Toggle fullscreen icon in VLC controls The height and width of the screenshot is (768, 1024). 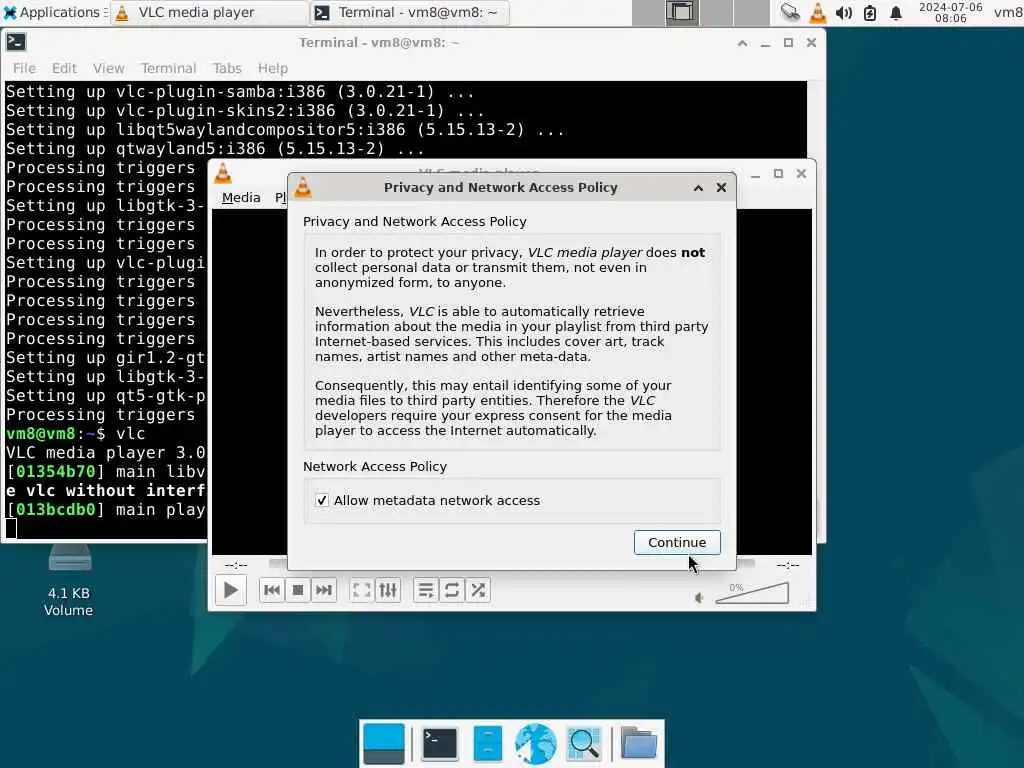362,590
